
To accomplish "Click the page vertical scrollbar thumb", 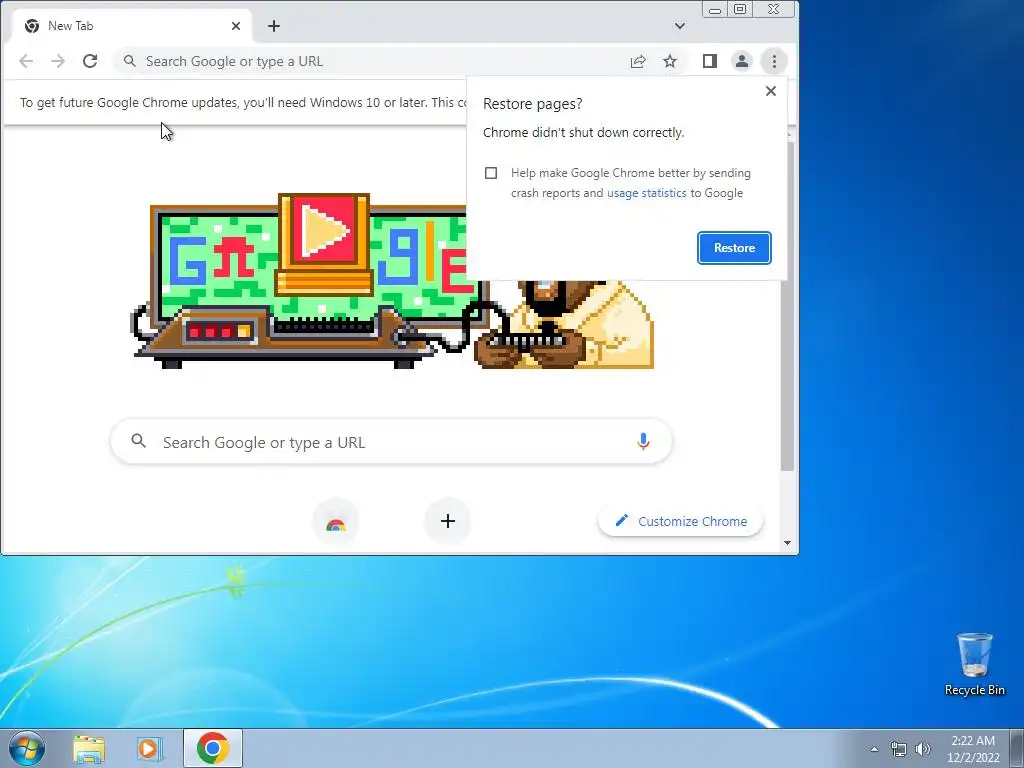I will 788,307.
